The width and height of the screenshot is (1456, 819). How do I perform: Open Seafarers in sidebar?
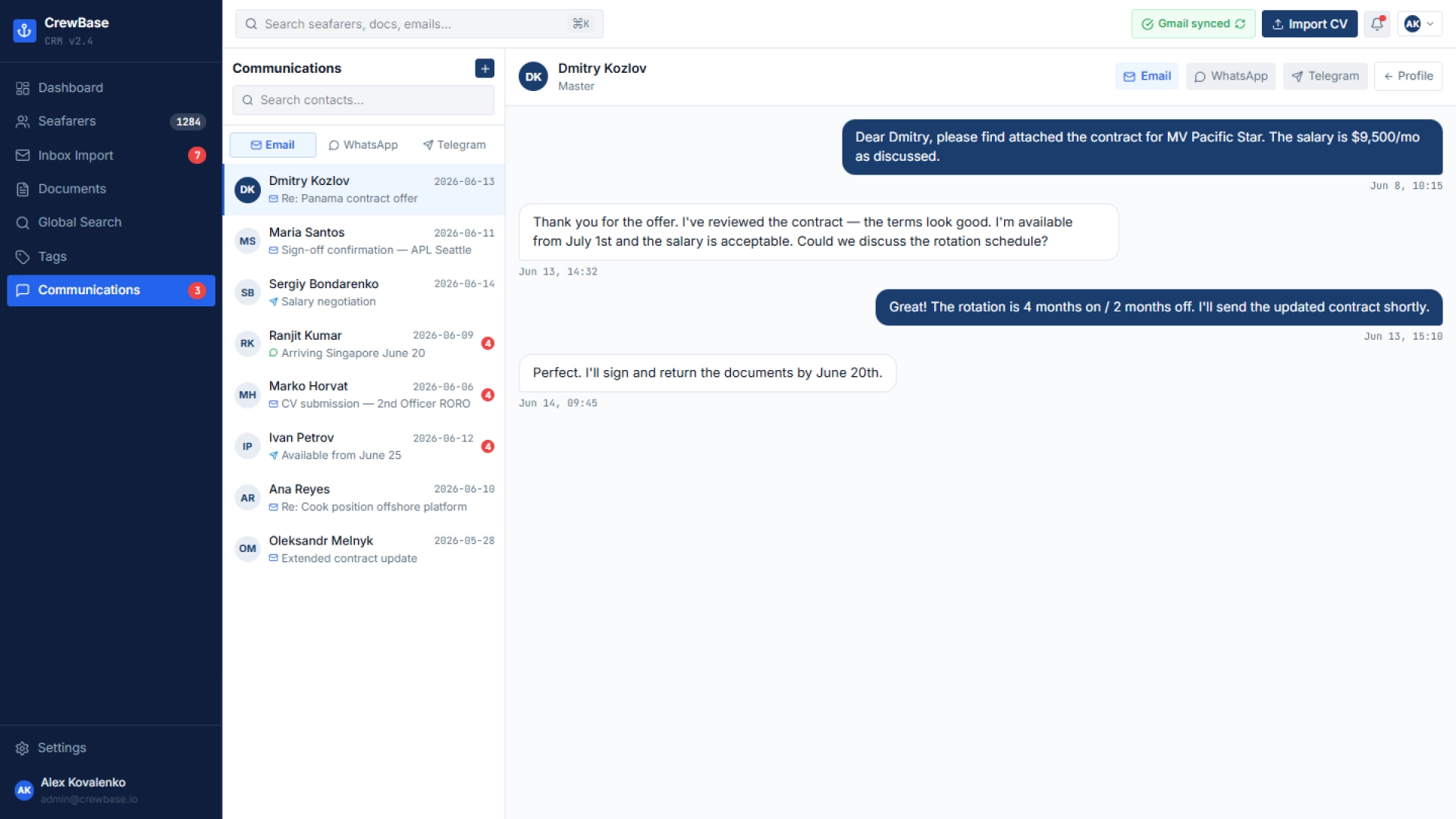111,121
